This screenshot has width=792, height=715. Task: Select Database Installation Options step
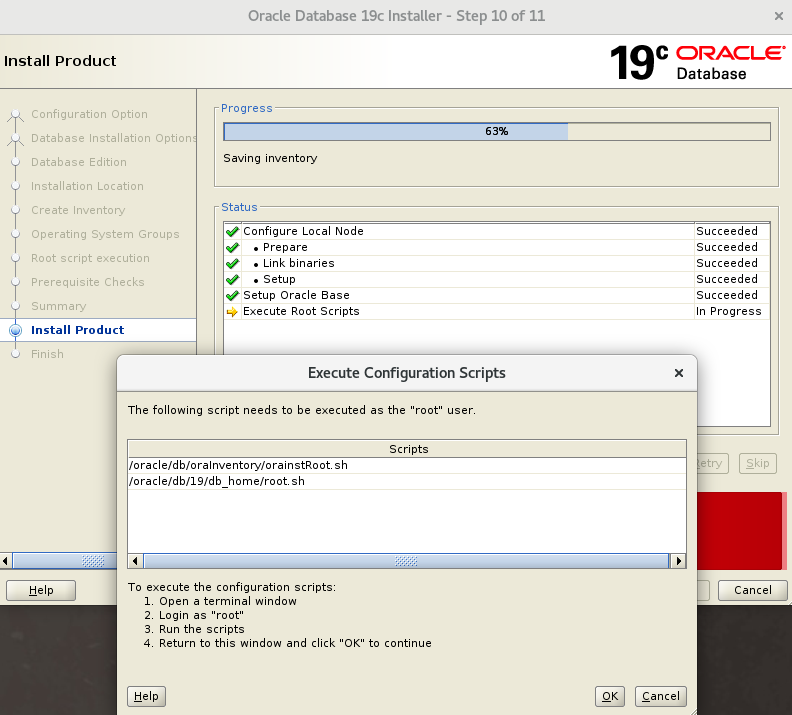point(114,138)
